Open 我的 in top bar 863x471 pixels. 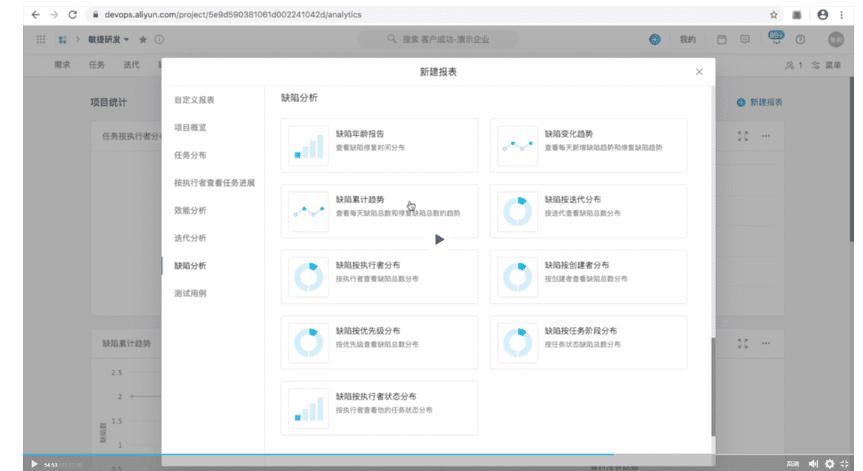pyautogui.click(x=687, y=40)
